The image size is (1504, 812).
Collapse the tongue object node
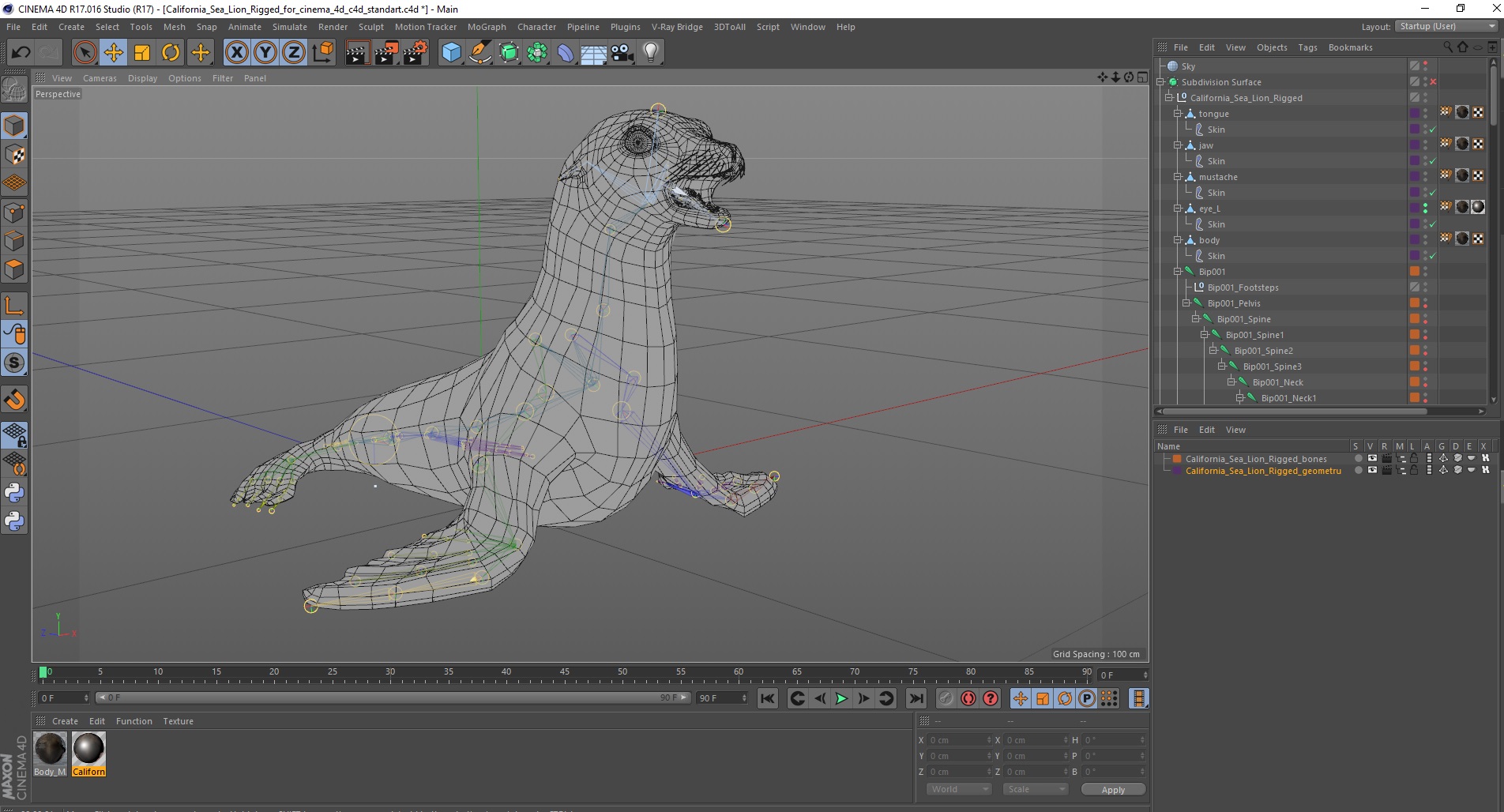click(1178, 114)
